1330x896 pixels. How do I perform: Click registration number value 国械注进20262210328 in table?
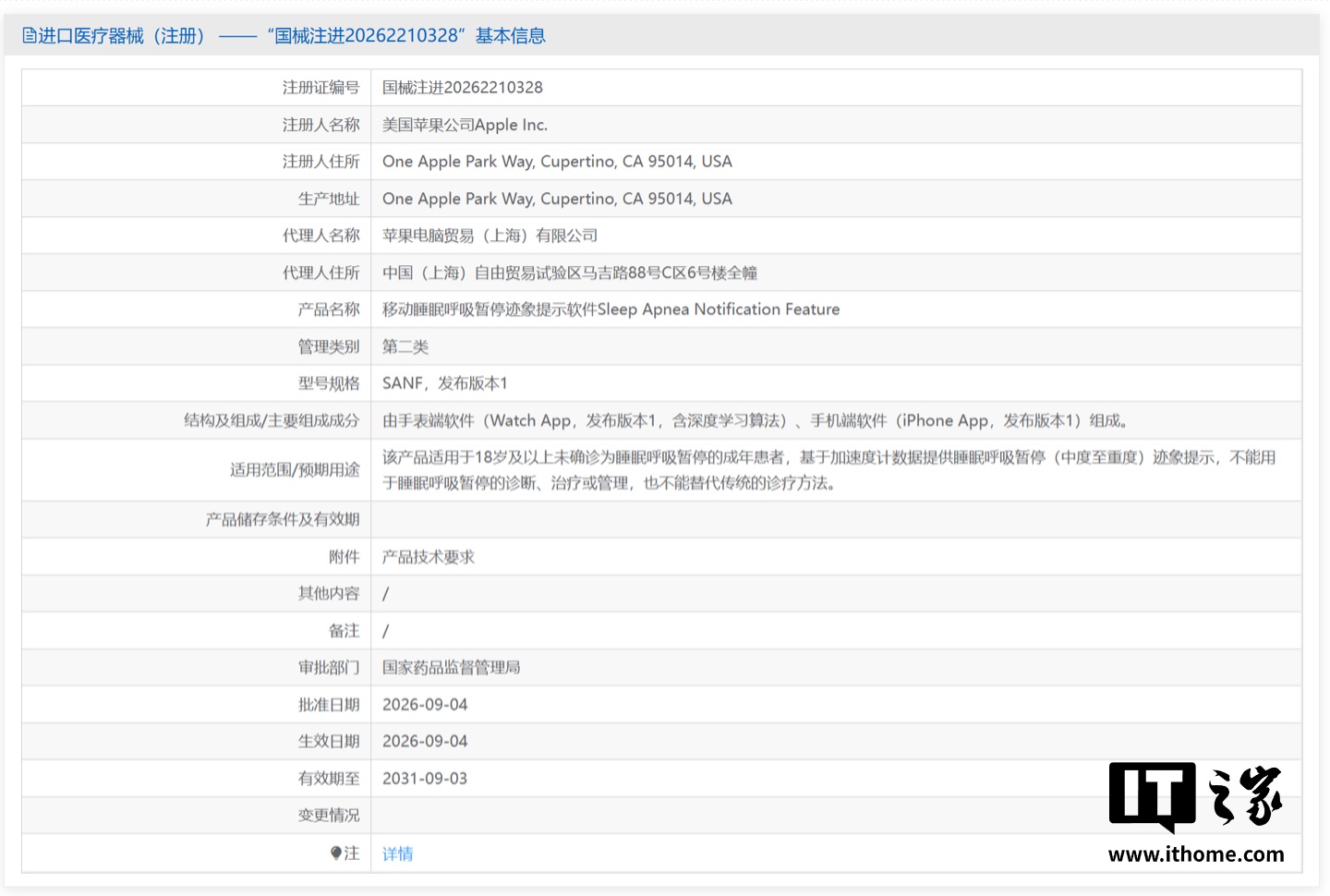463,88
